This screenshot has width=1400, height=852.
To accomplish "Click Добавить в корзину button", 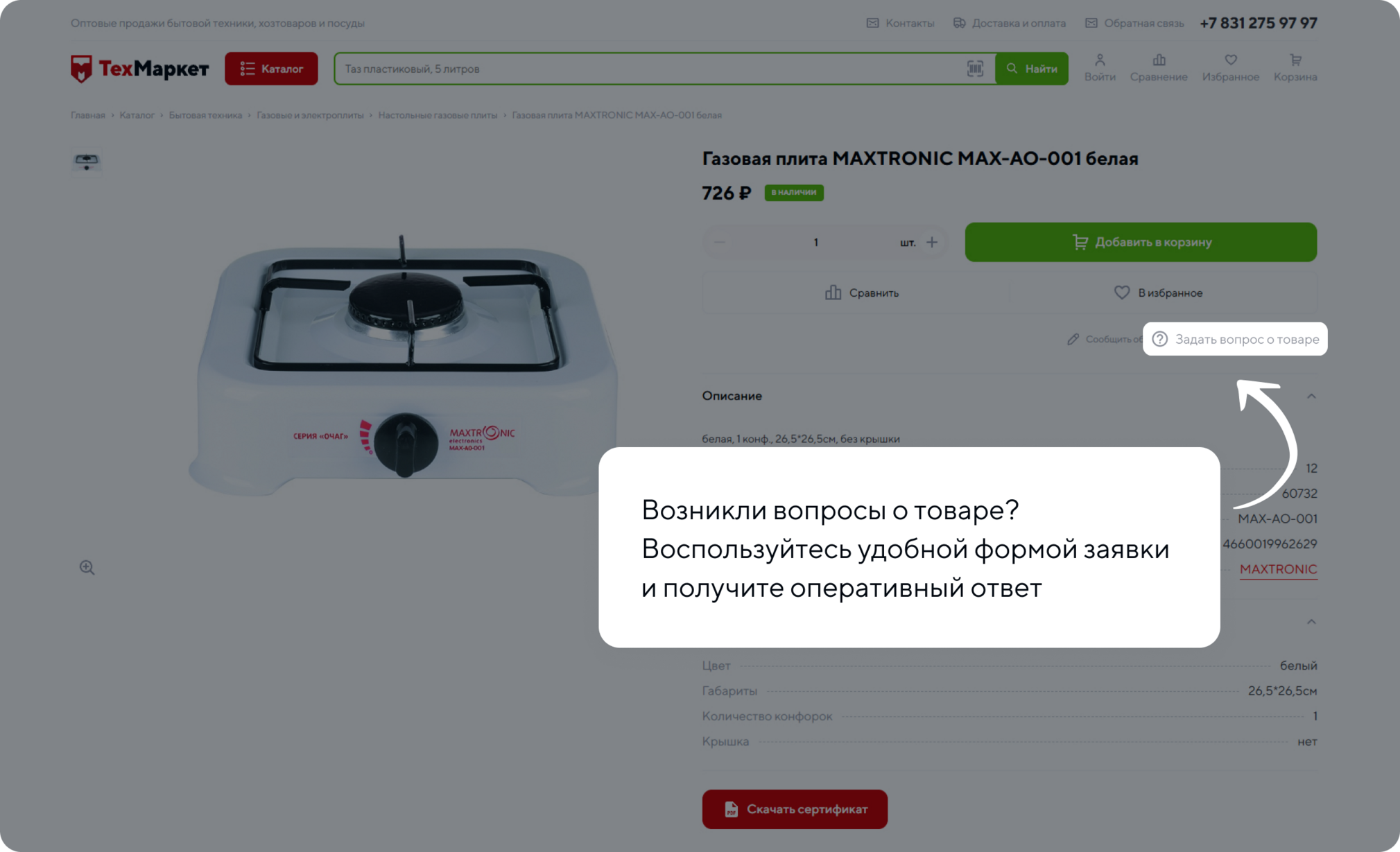I will point(1141,242).
